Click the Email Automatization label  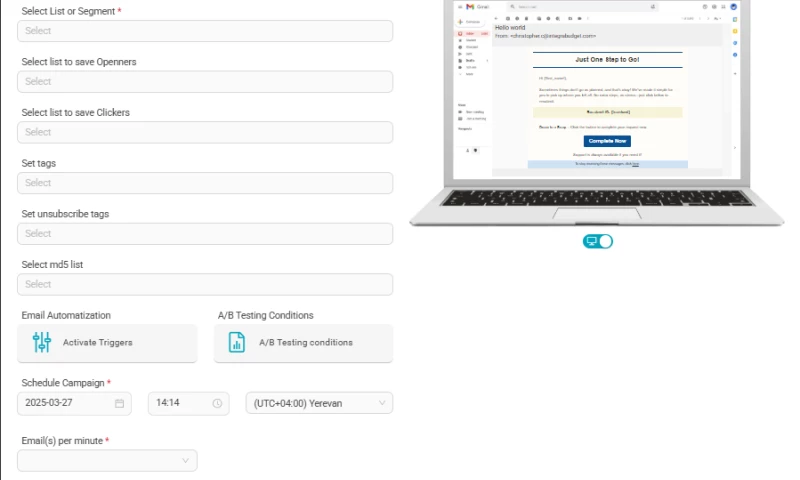66,315
